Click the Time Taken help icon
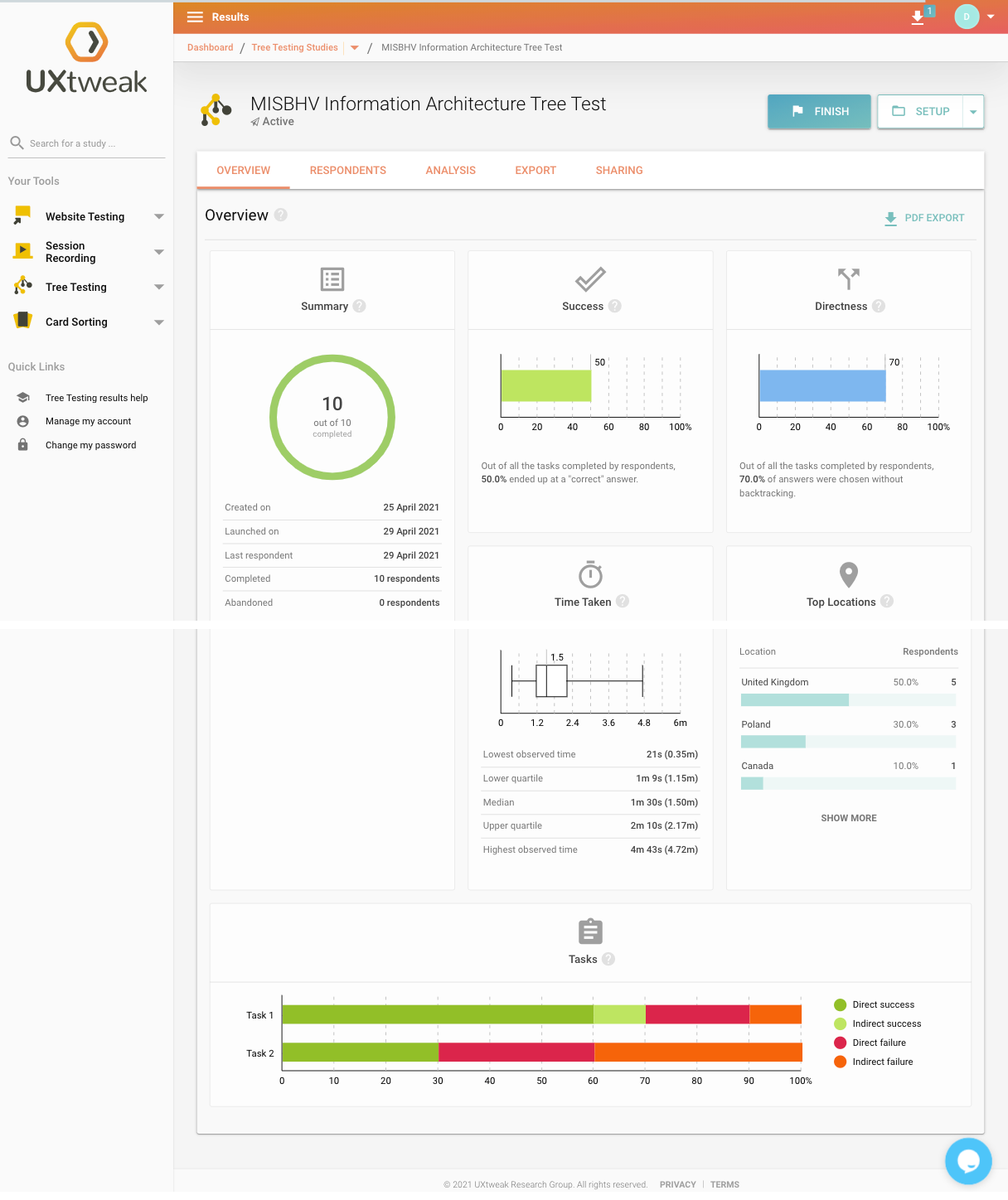 click(623, 602)
